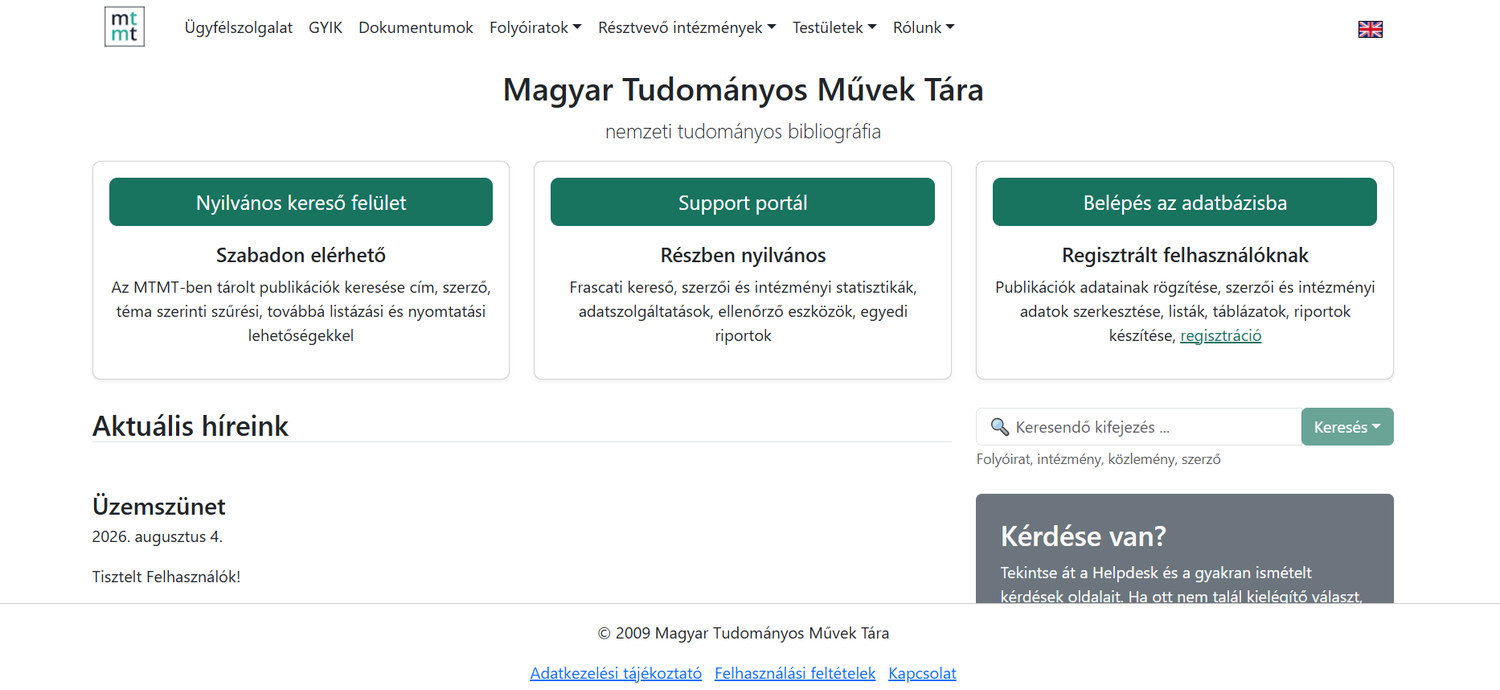Open the GYIK page
This screenshot has height=690, width=1500.
[x=325, y=28]
